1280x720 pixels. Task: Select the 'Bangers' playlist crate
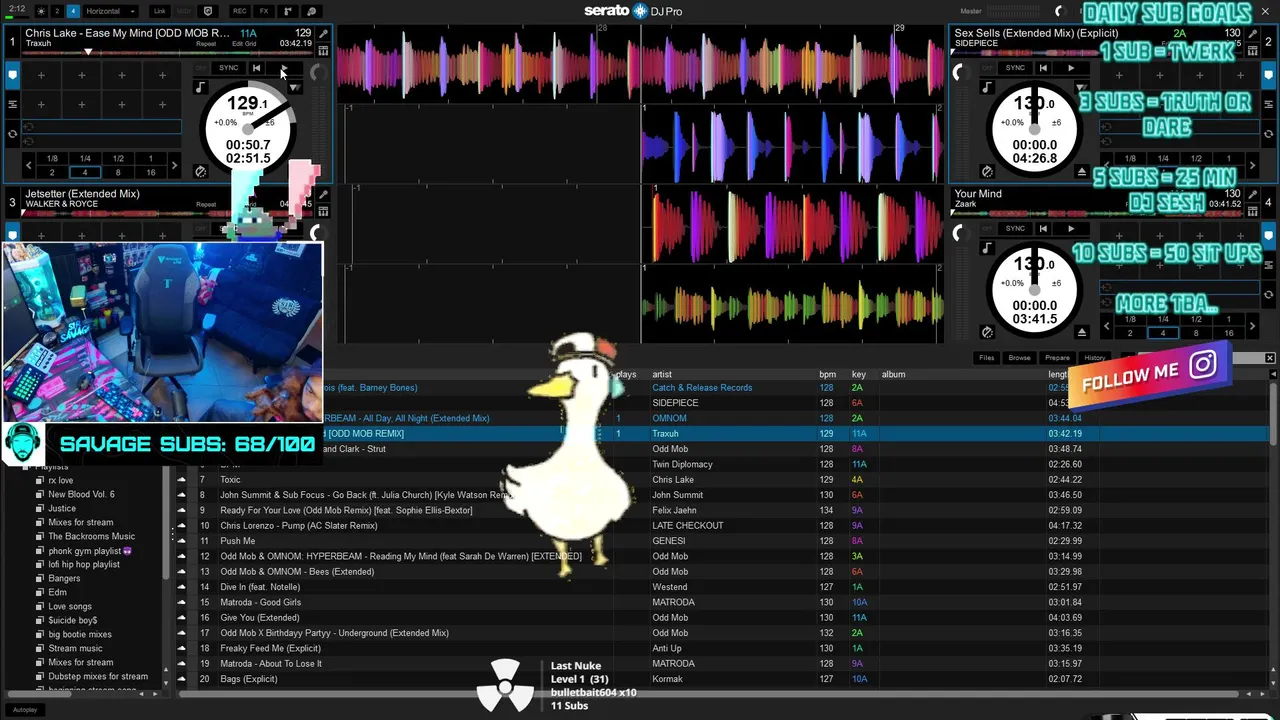click(64, 578)
